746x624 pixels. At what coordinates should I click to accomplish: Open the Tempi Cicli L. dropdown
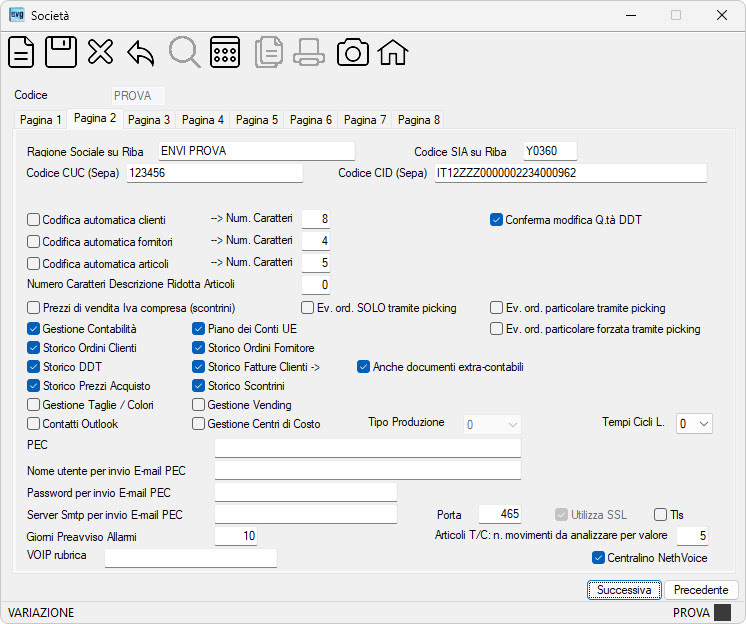click(x=694, y=423)
